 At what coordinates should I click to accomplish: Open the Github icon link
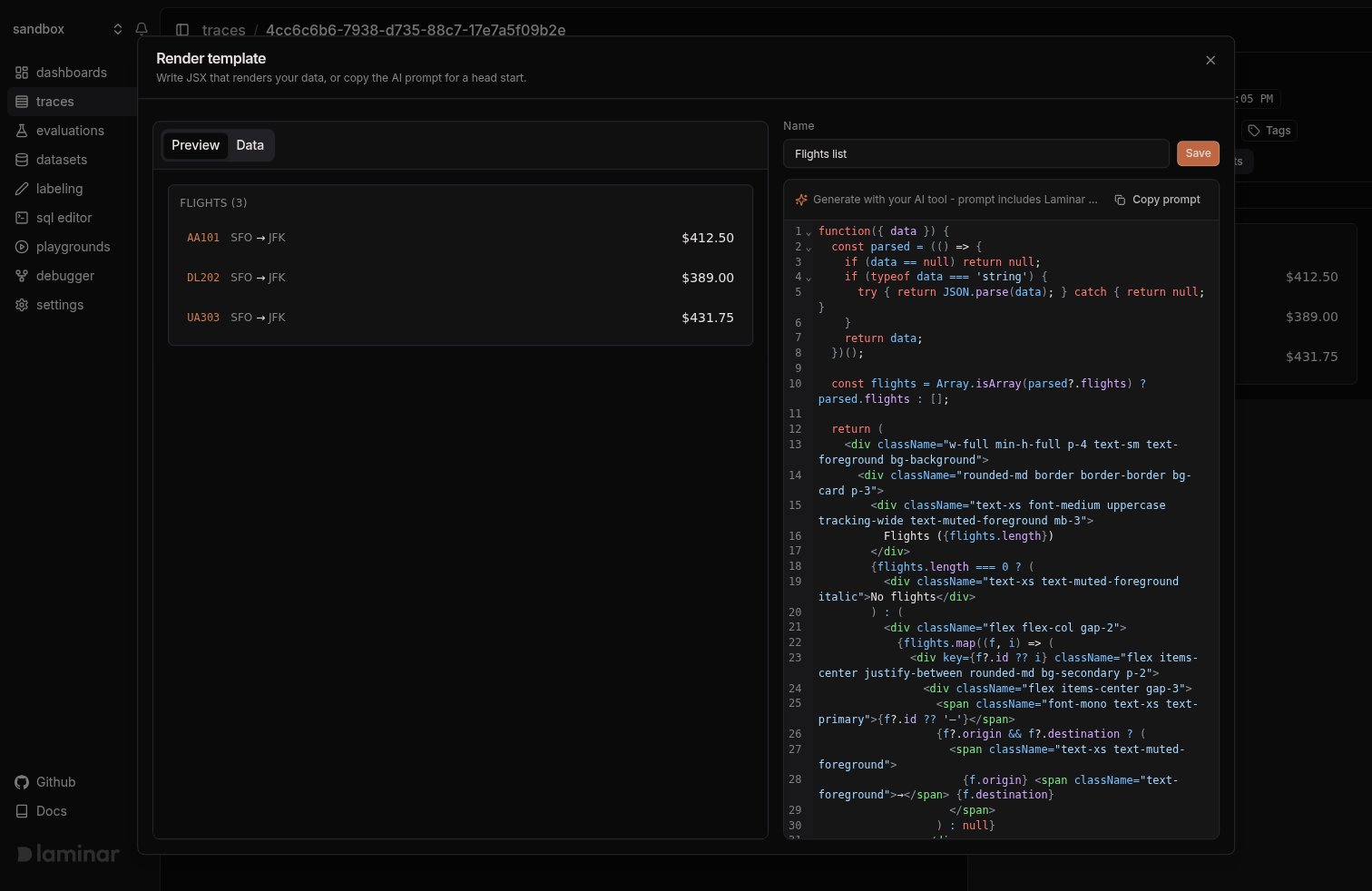22,782
